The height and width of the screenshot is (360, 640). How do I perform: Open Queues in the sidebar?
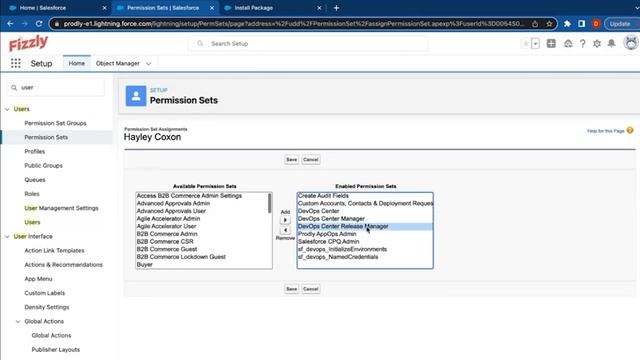(35, 180)
